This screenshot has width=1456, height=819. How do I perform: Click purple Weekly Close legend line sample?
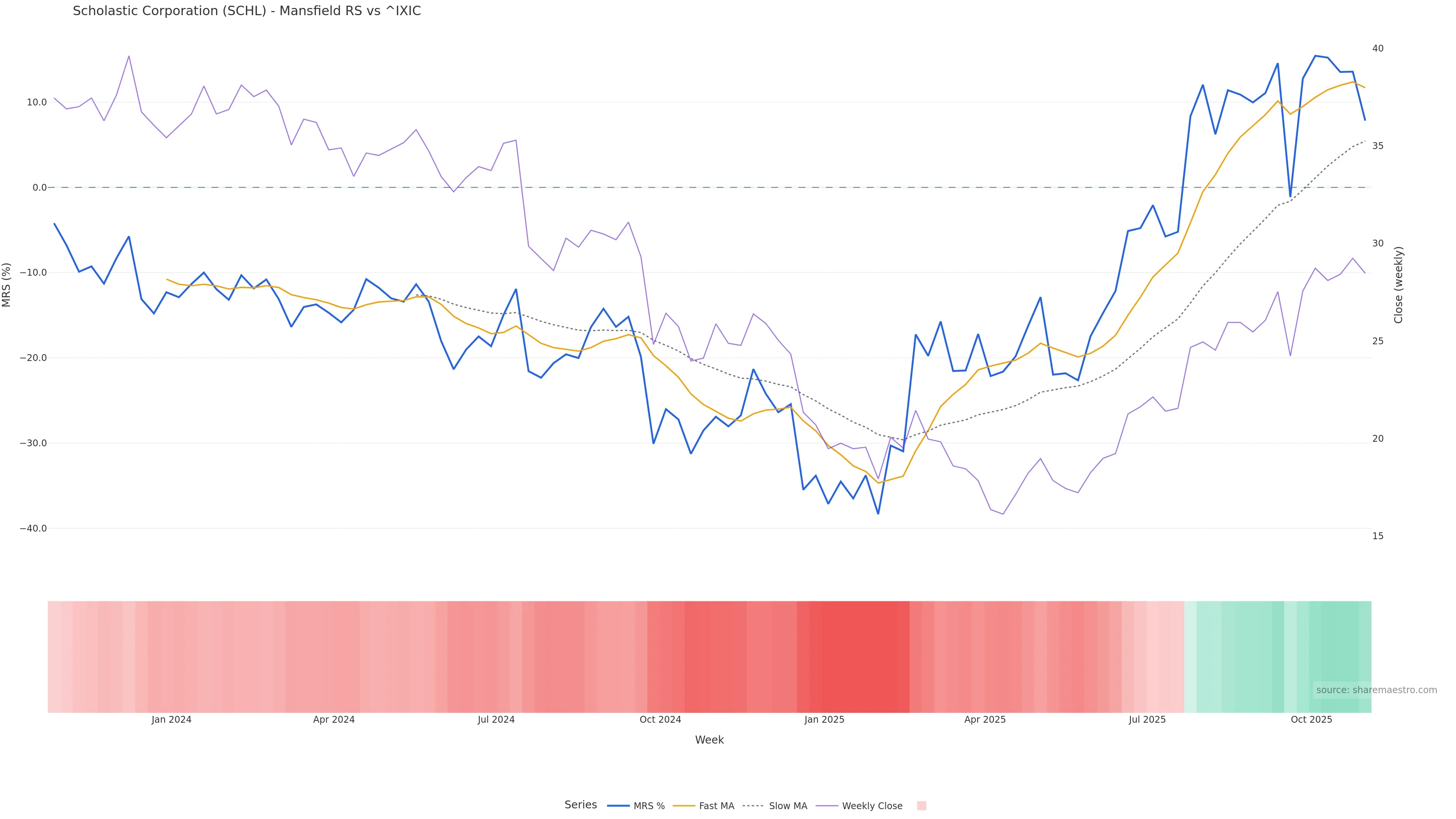(x=827, y=806)
